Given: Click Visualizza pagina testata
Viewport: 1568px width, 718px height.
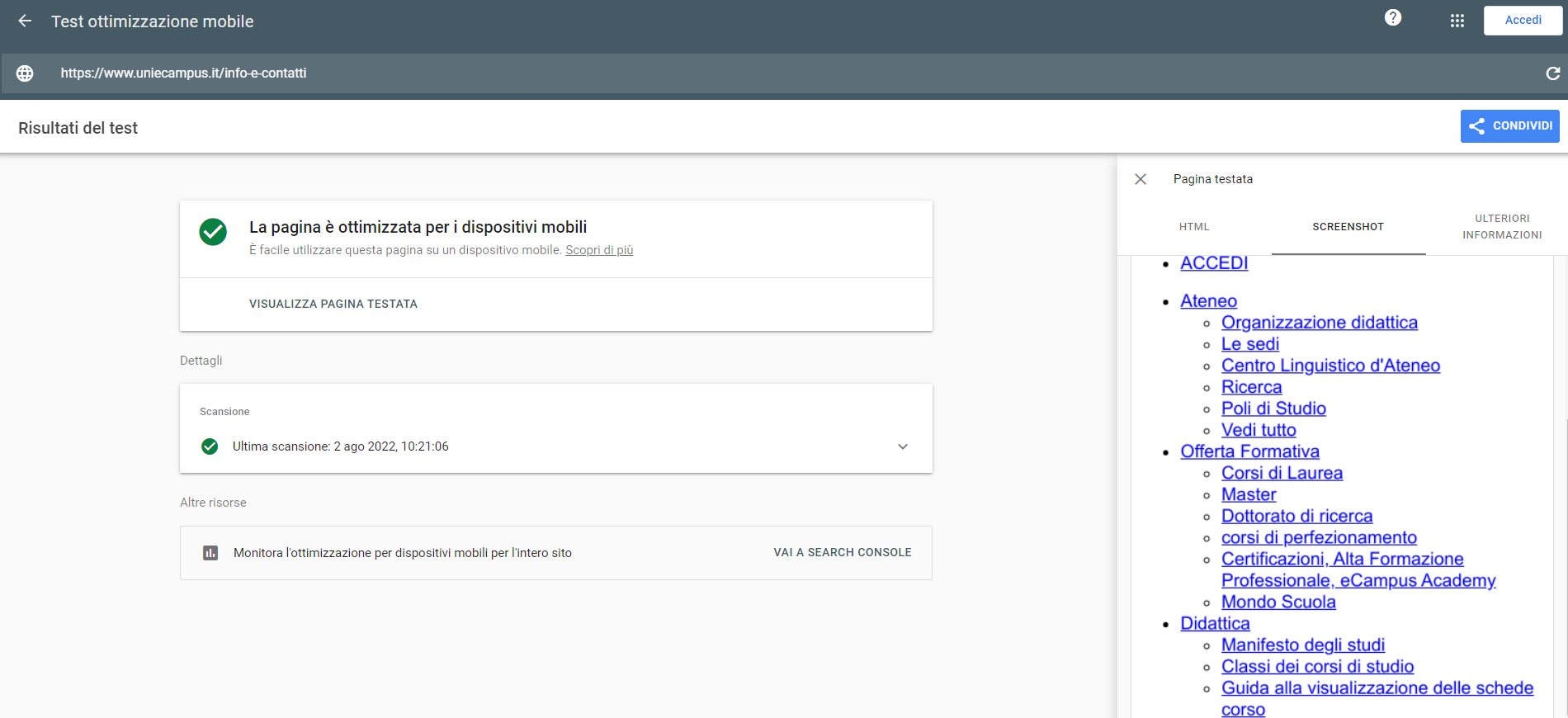Looking at the screenshot, I should [333, 304].
